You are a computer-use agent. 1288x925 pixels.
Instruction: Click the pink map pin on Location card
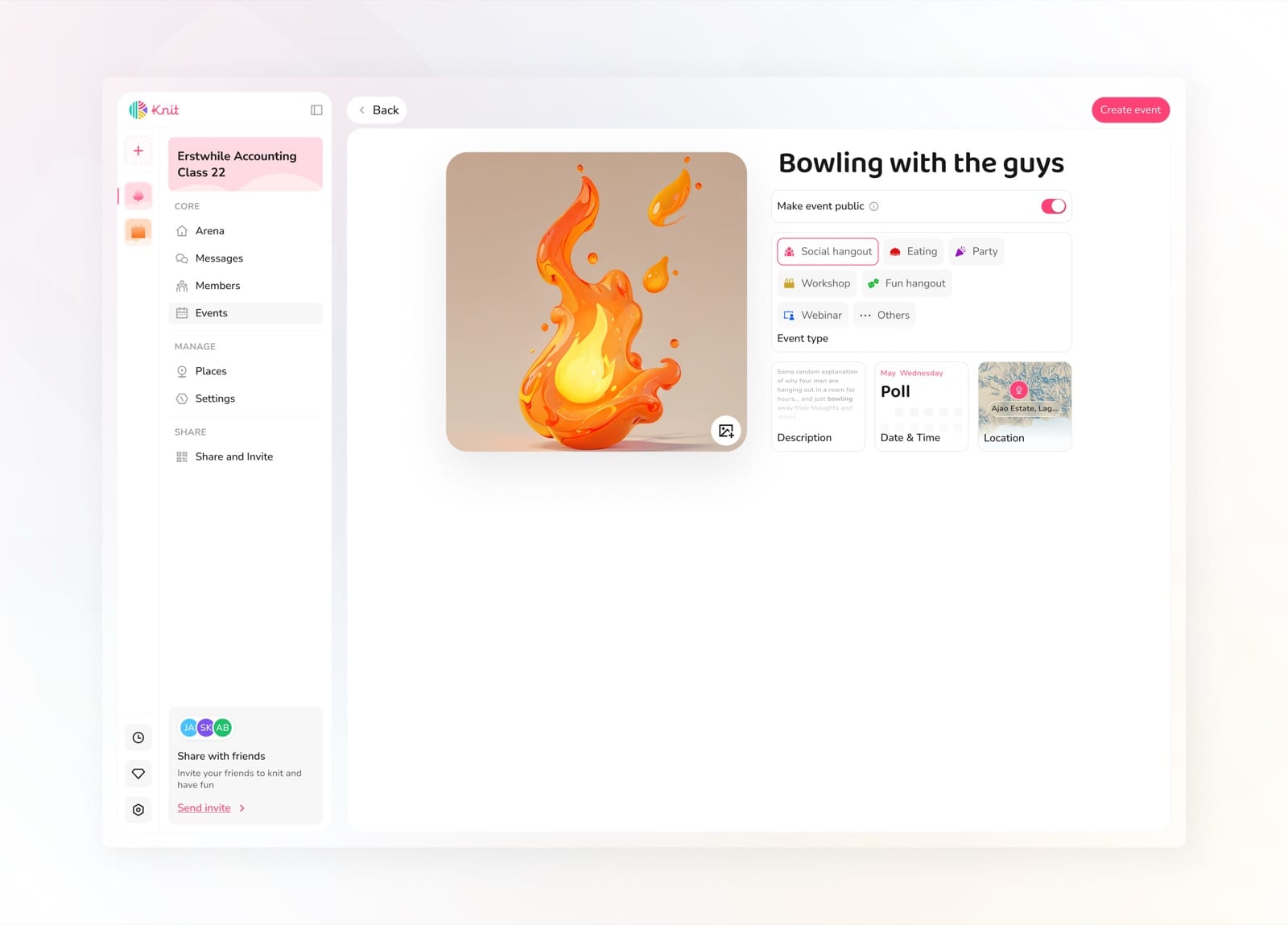coord(1019,390)
